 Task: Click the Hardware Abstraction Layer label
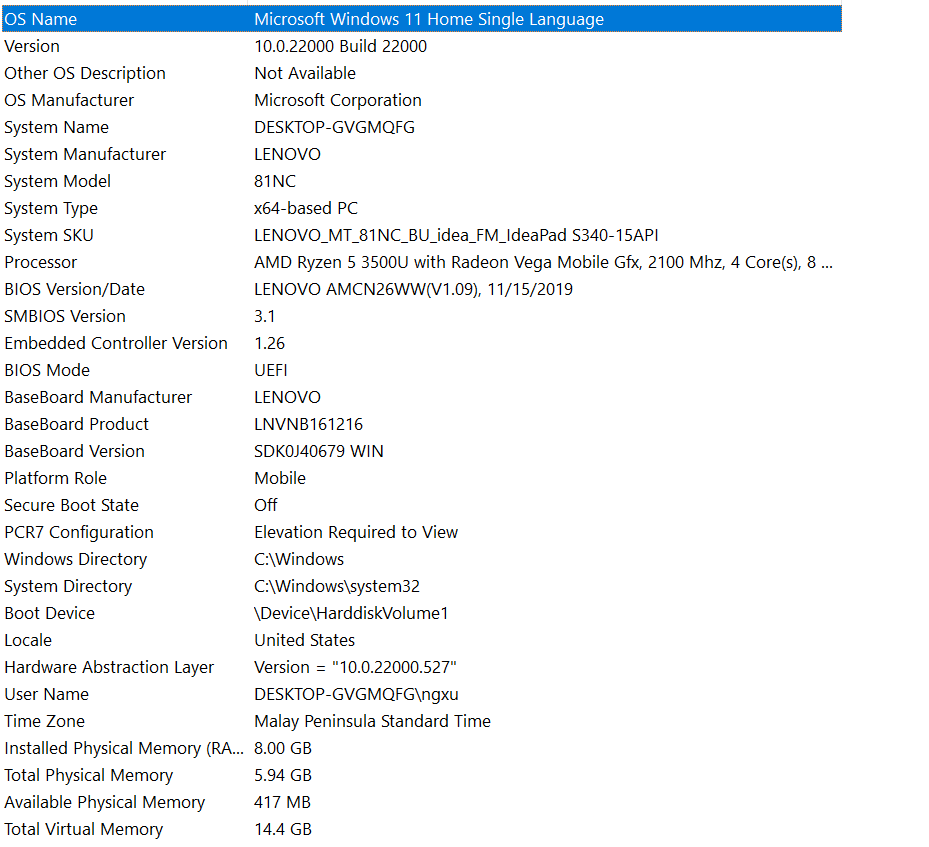[x=109, y=668]
